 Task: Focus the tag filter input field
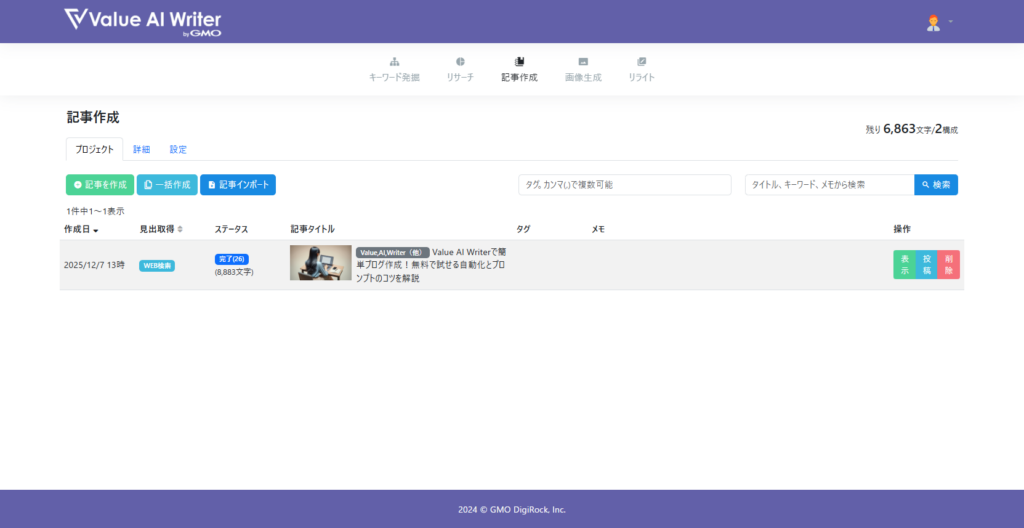[625, 185]
